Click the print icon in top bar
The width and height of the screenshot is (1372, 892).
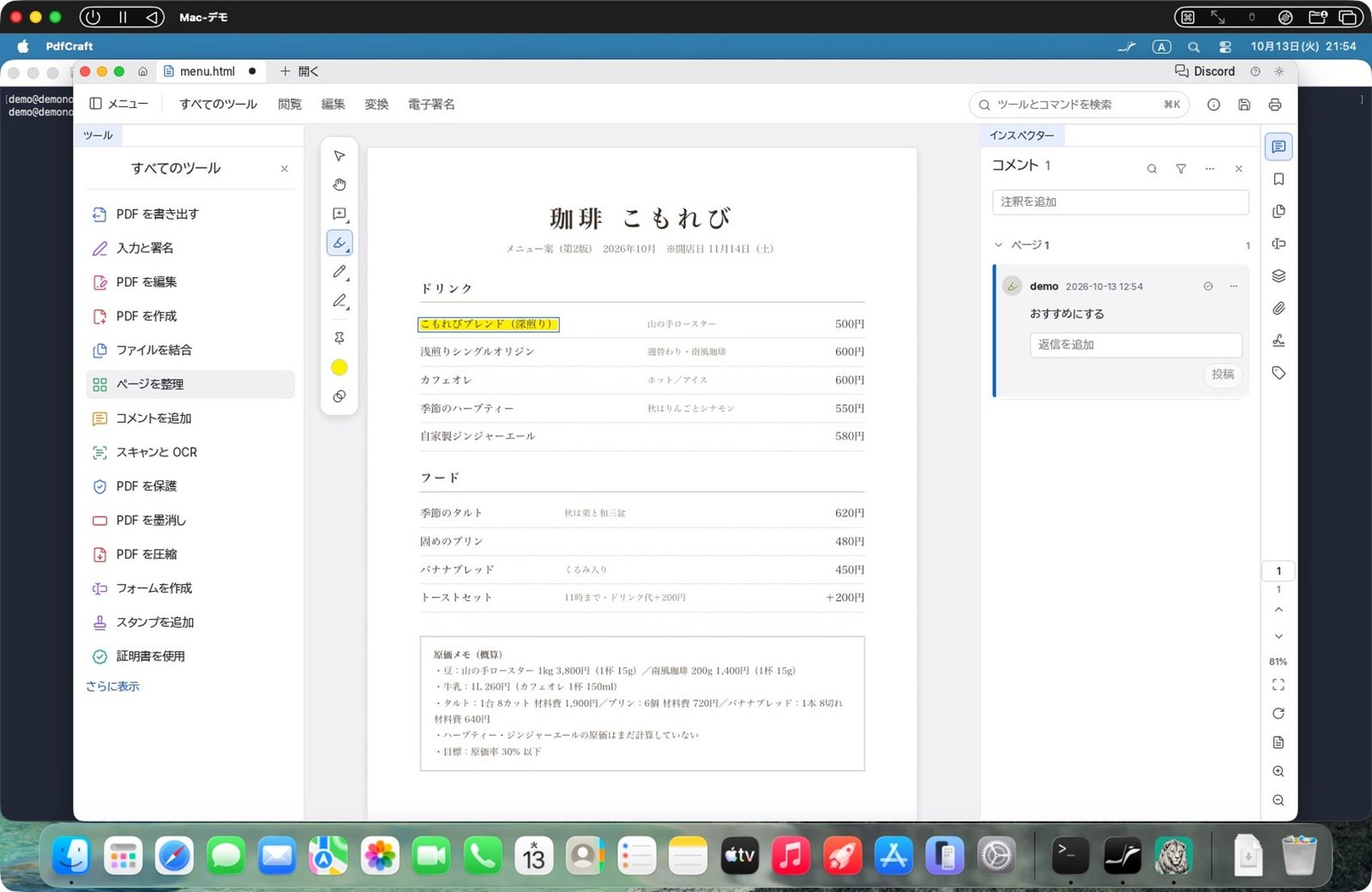pos(1275,105)
